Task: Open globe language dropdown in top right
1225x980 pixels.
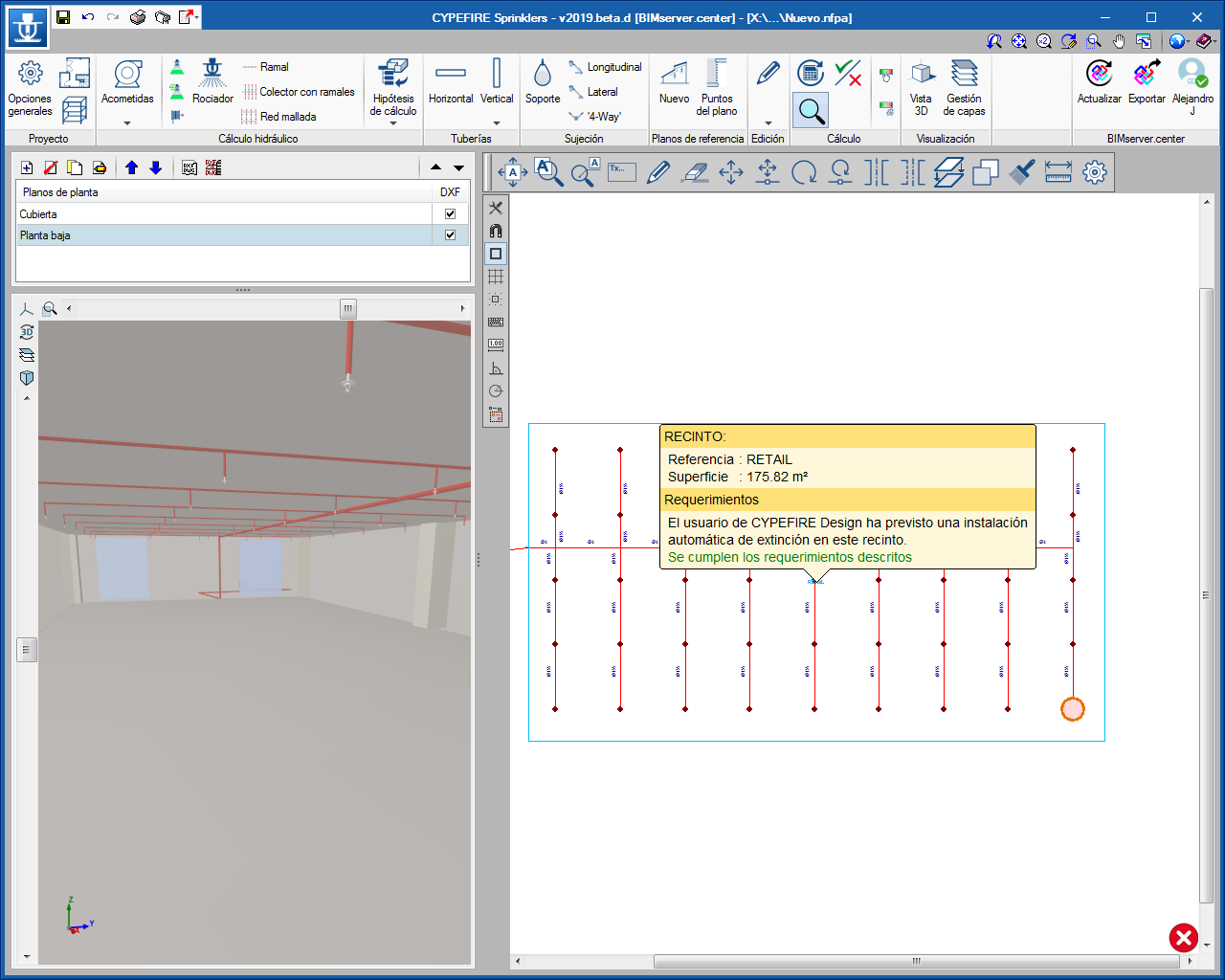Action: [x=1188, y=41]
